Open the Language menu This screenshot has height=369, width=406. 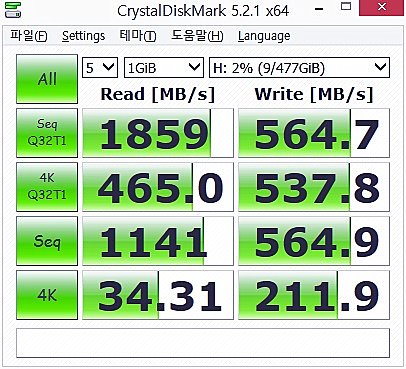264,36
